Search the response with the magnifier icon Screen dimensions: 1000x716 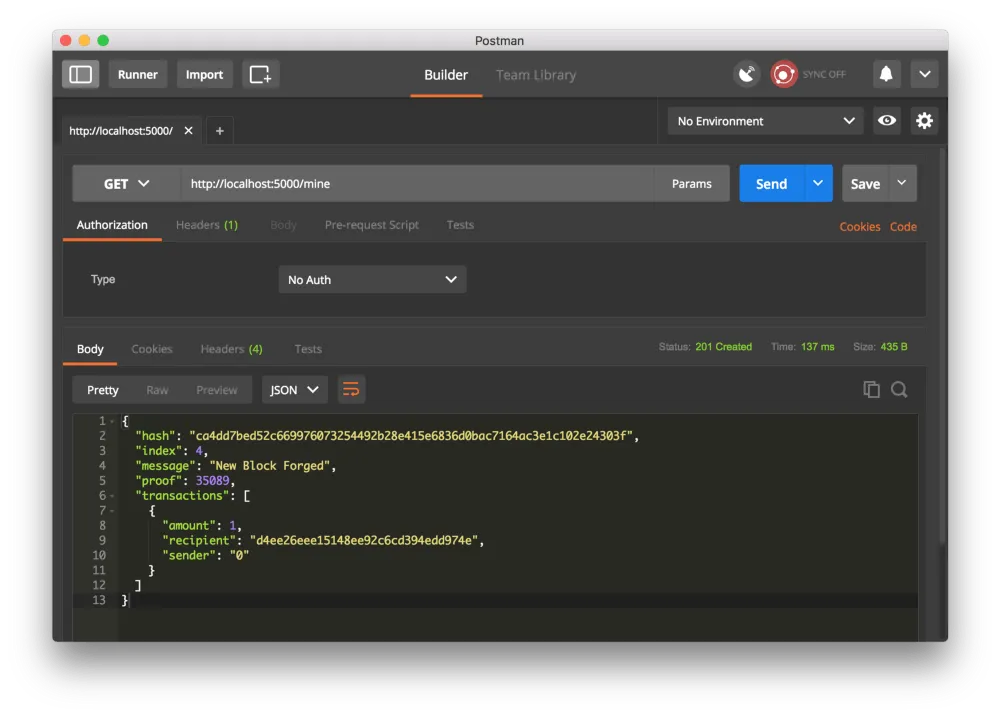tap(899, 389)
